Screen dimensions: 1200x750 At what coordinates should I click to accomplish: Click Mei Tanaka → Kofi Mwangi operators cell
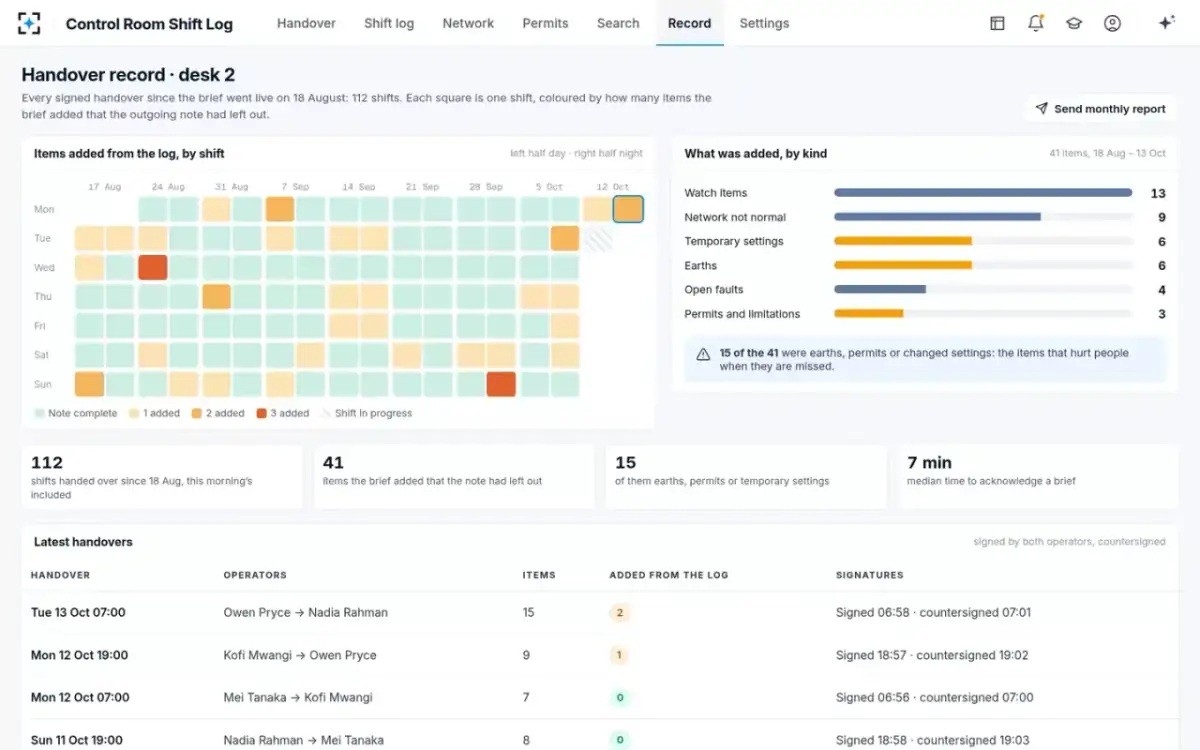300,697
